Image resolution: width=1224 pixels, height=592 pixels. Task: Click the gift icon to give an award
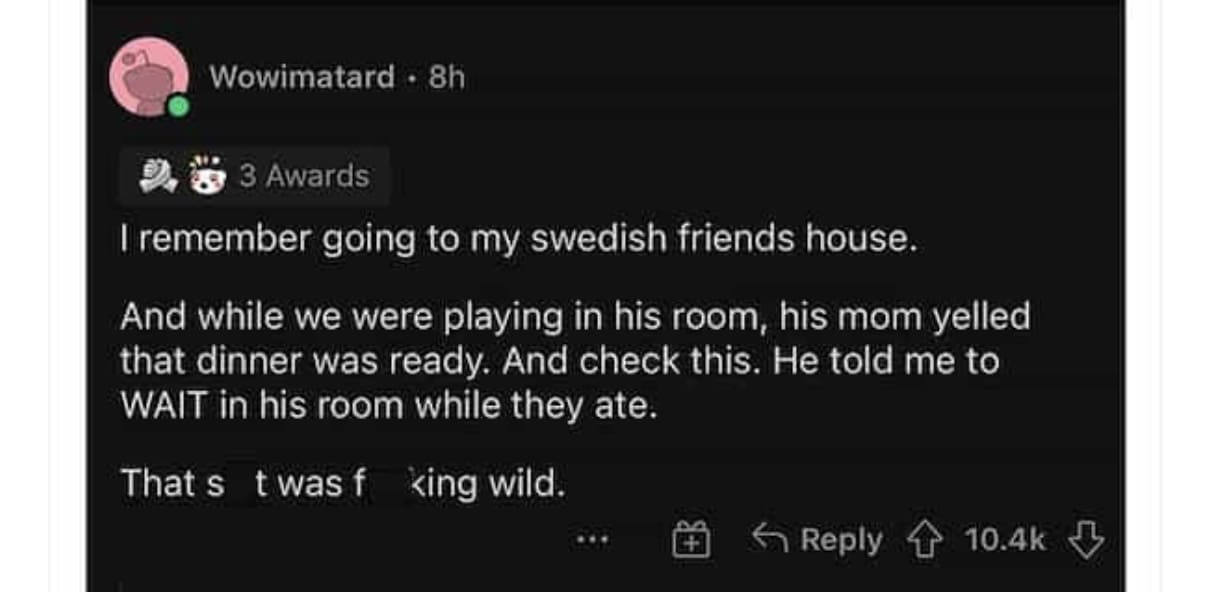[x=690, y=541]
